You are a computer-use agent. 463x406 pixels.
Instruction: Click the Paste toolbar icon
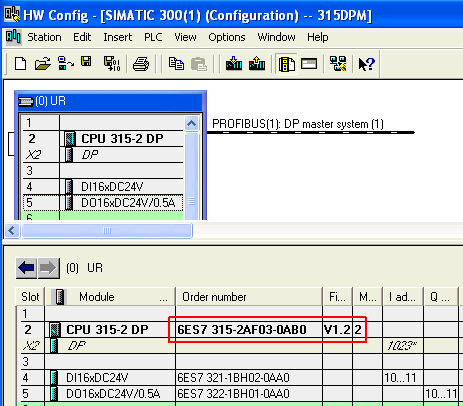pos(199,64)
